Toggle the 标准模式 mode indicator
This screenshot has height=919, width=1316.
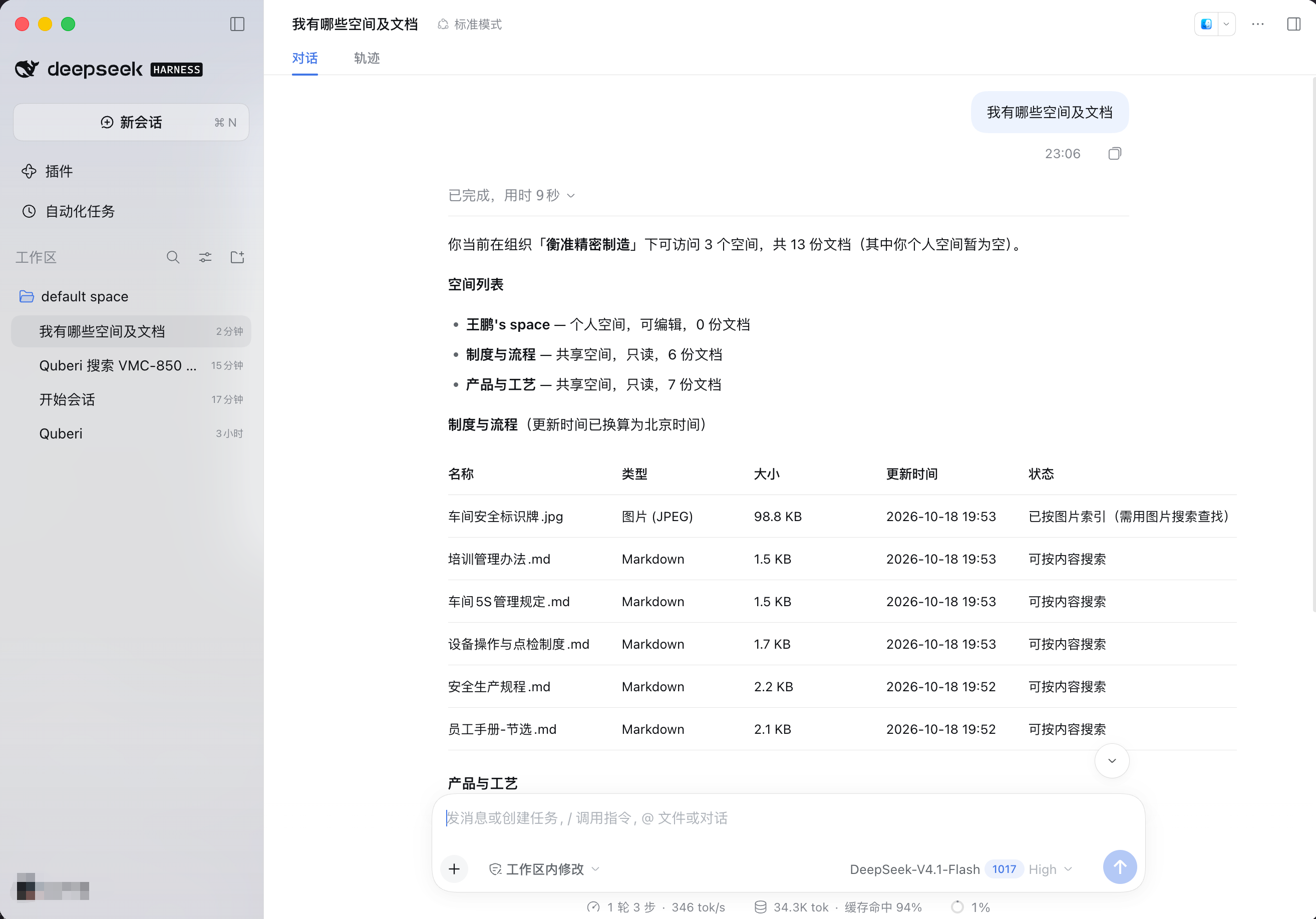tap(469, 24)
